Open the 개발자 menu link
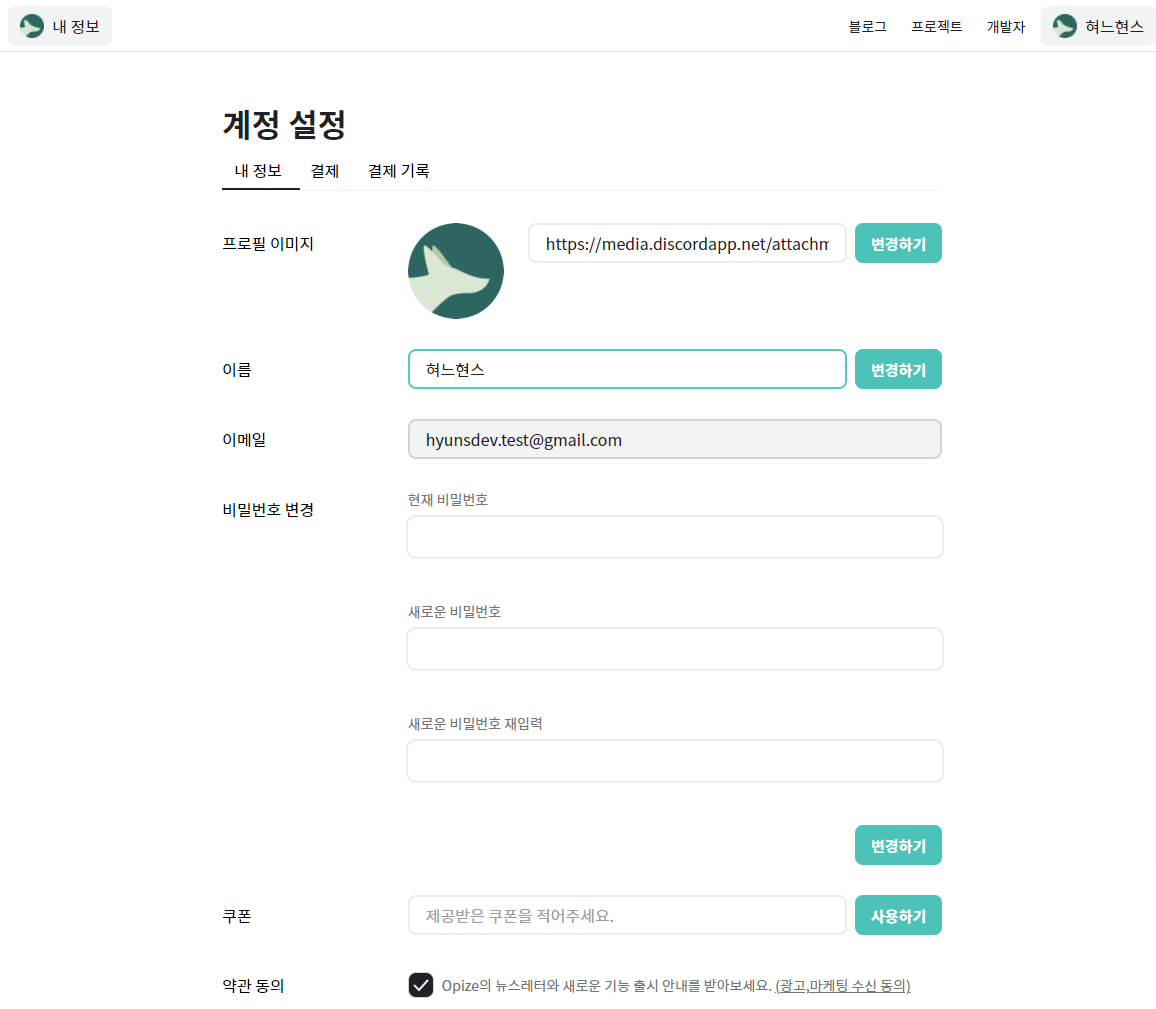The height and width of the screenshot is (1009, 1156). pyautogui.click(x=1006, y=27)
